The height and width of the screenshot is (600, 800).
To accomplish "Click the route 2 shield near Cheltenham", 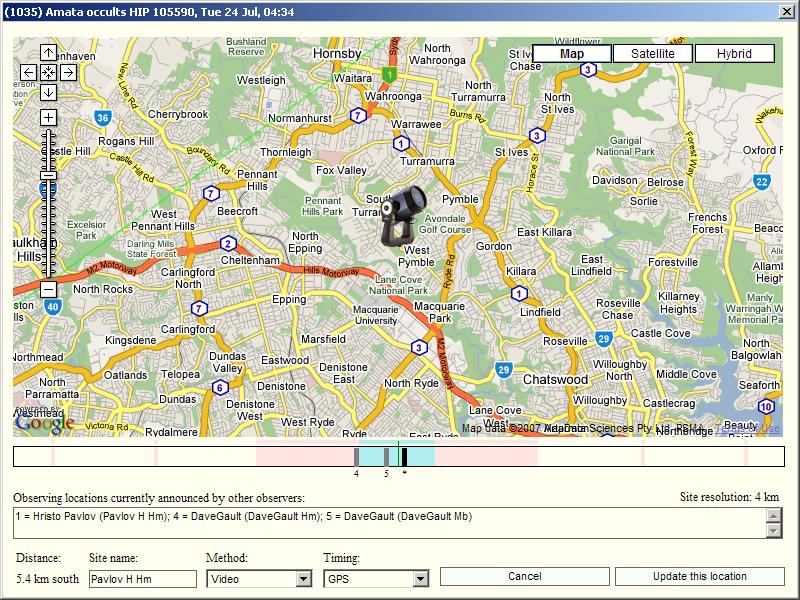I will click(x=228, y=244).
